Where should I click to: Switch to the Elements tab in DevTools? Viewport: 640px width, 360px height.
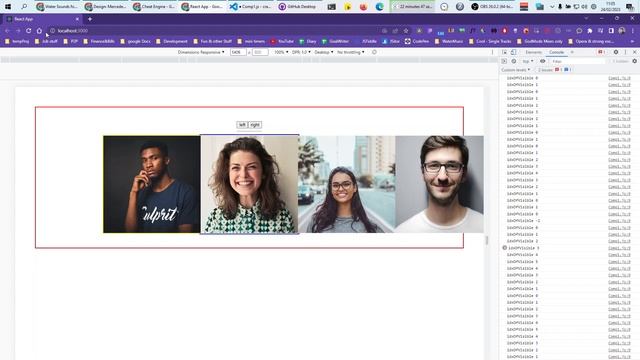click(533, 52)
